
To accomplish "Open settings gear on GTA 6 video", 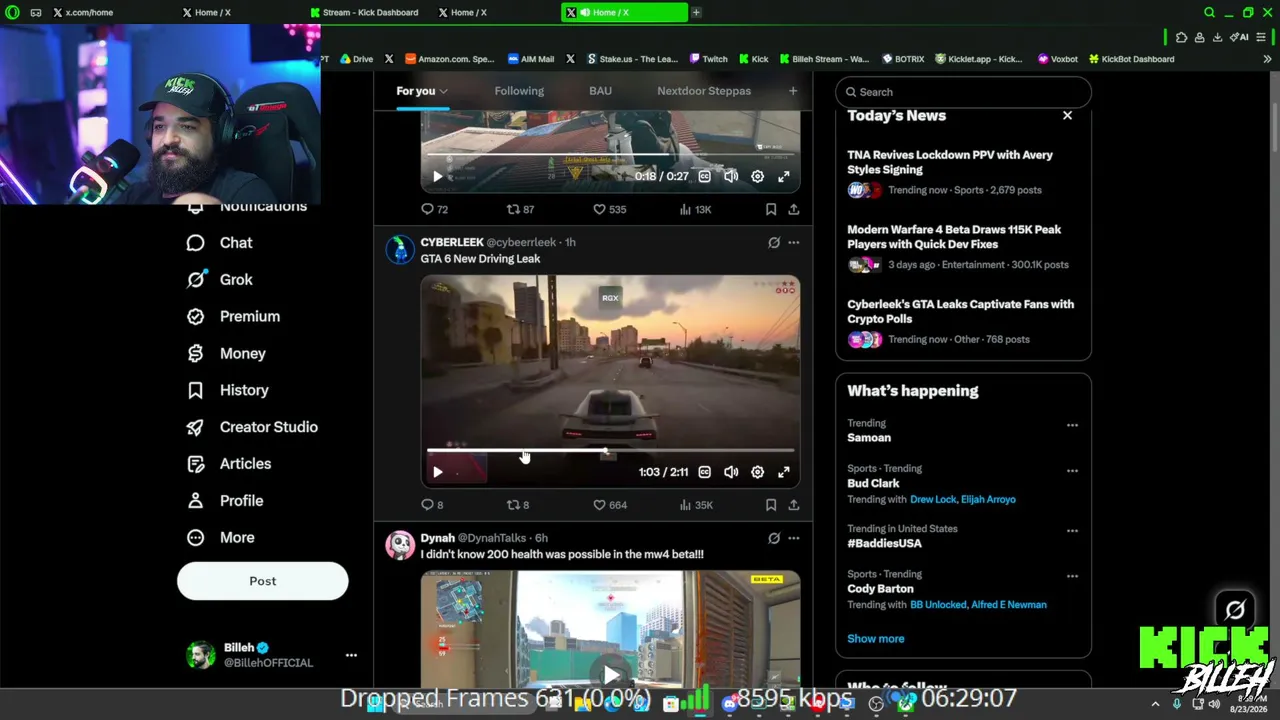I will click(757, 472).
